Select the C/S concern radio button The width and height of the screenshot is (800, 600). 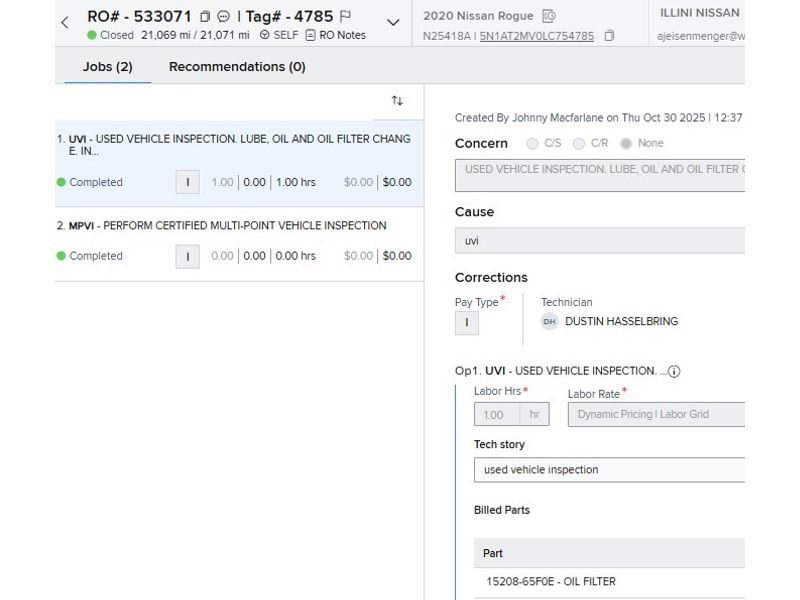[x=532, y=144]
